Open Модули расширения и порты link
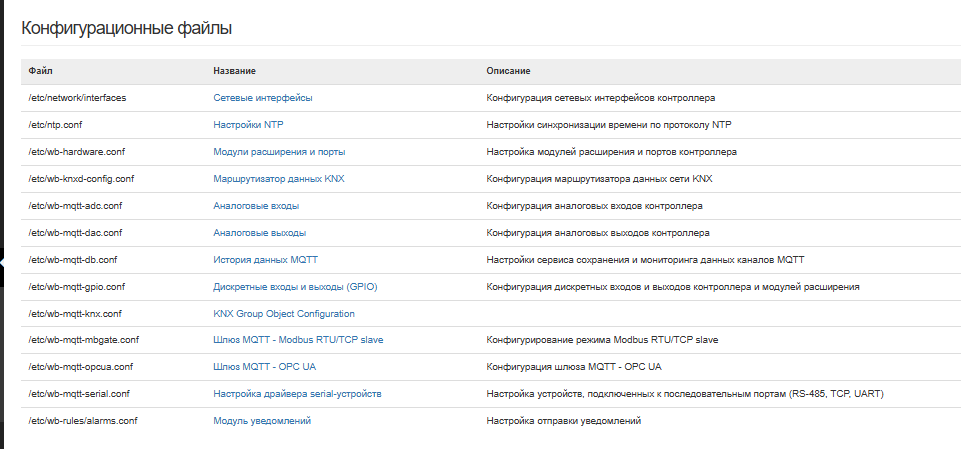This screenshot has height=449, width=961. coord(279,152)
